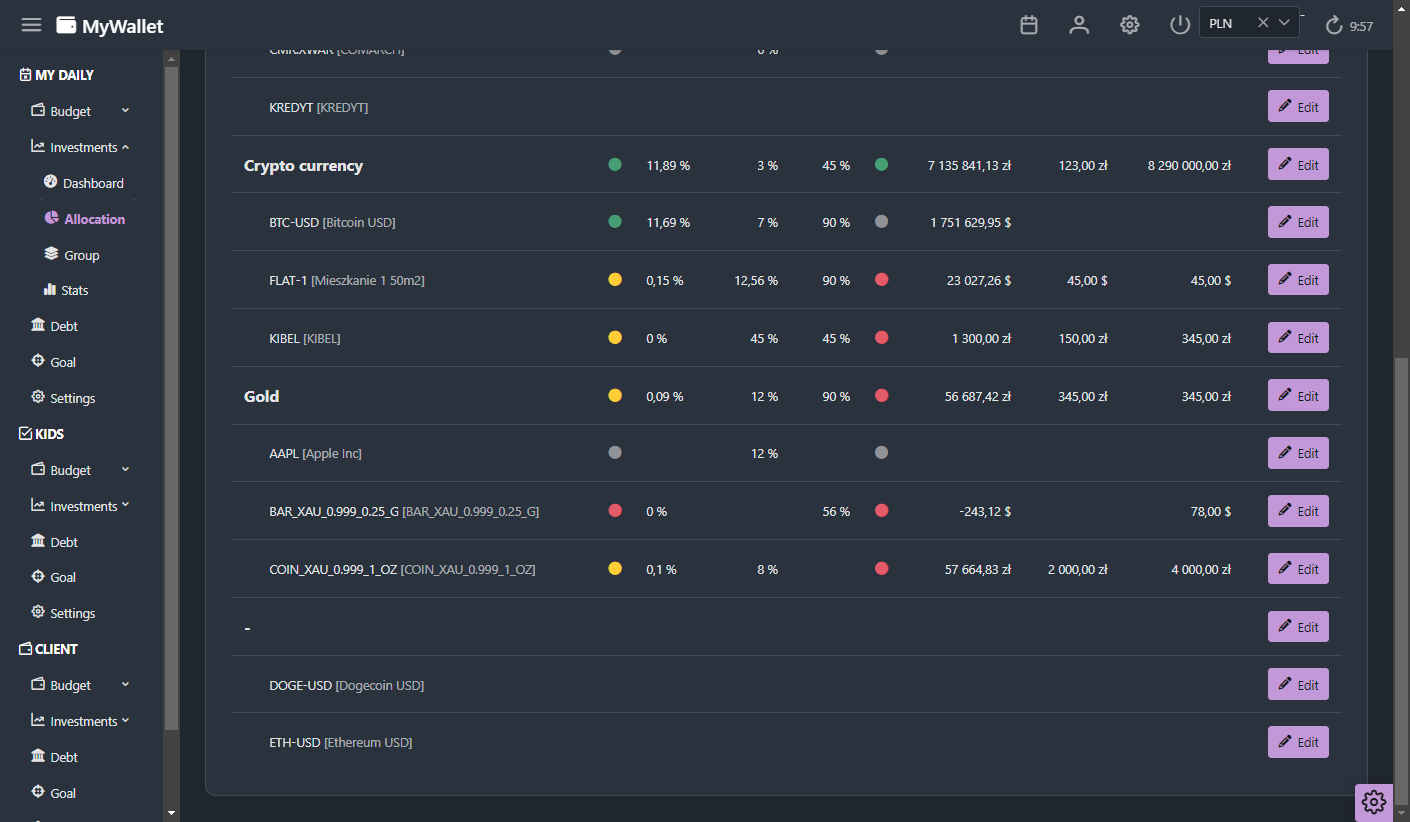Expand Budget under MY DAILY
This screenshot has width=1410, height=822.
click(x=81, y=111)
